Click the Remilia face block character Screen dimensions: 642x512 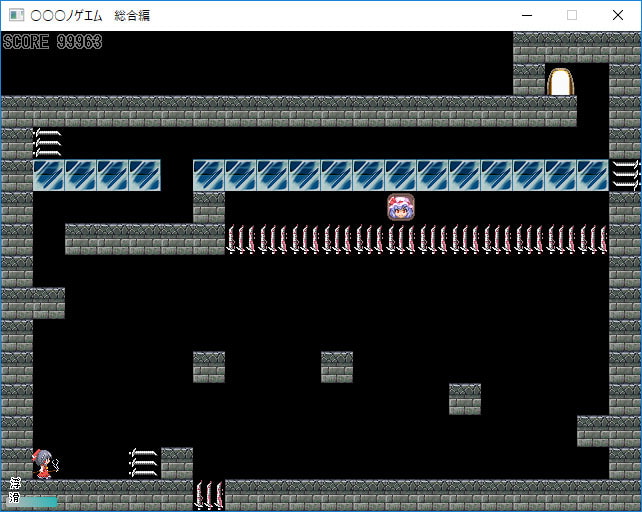401,207
